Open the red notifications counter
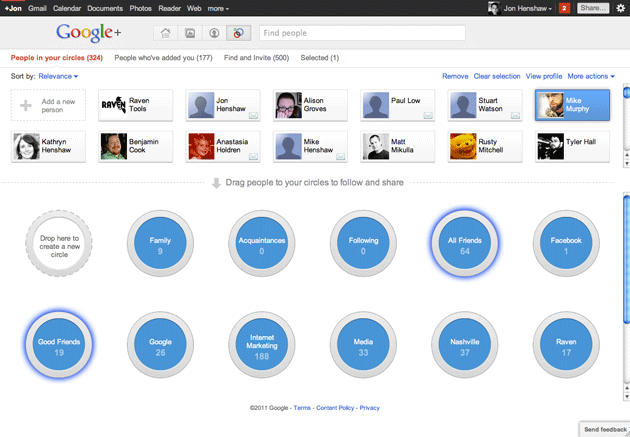 [565, 8]
